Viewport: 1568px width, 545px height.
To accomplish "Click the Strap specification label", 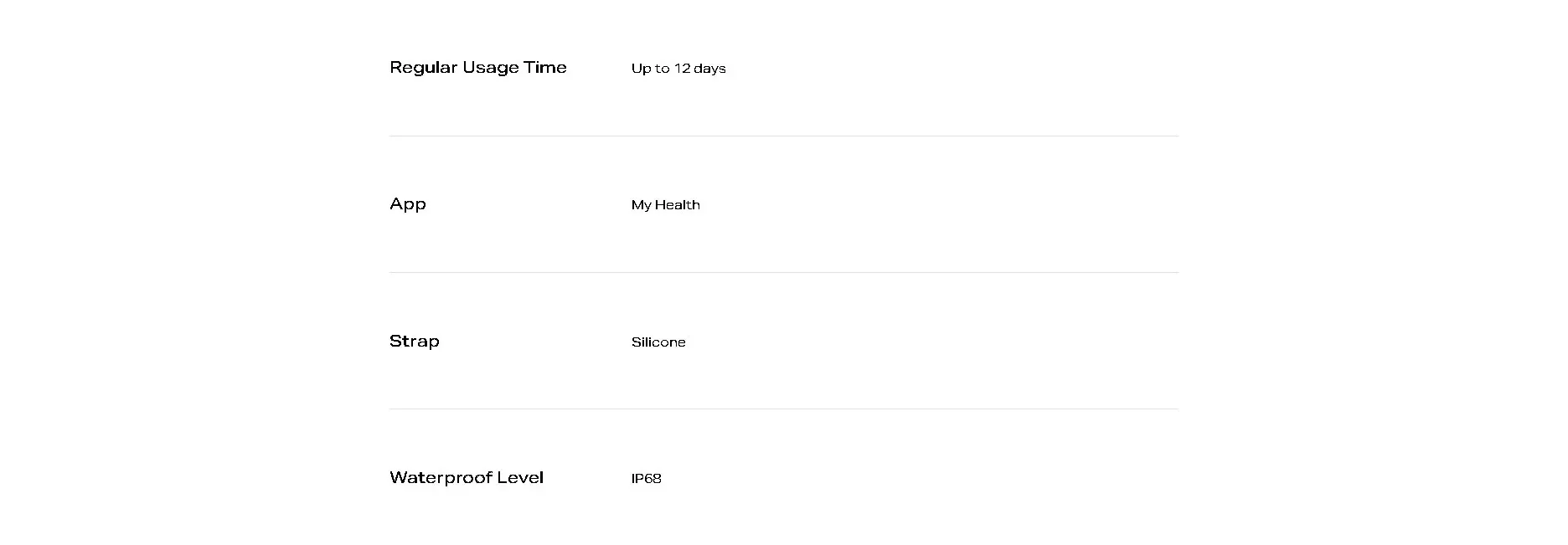I will coord(415,342).
